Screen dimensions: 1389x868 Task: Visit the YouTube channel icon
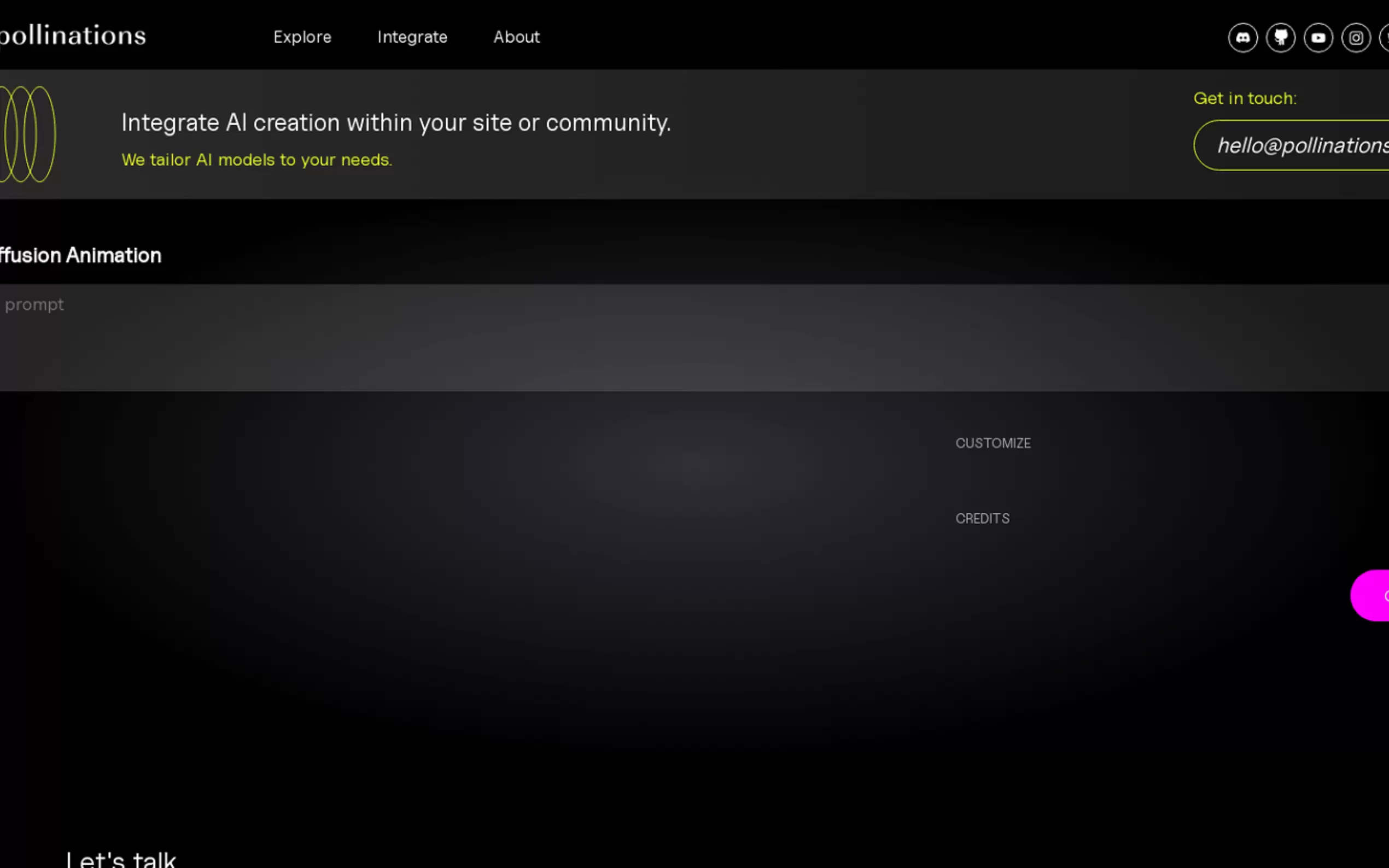(x=1318, y=38)
